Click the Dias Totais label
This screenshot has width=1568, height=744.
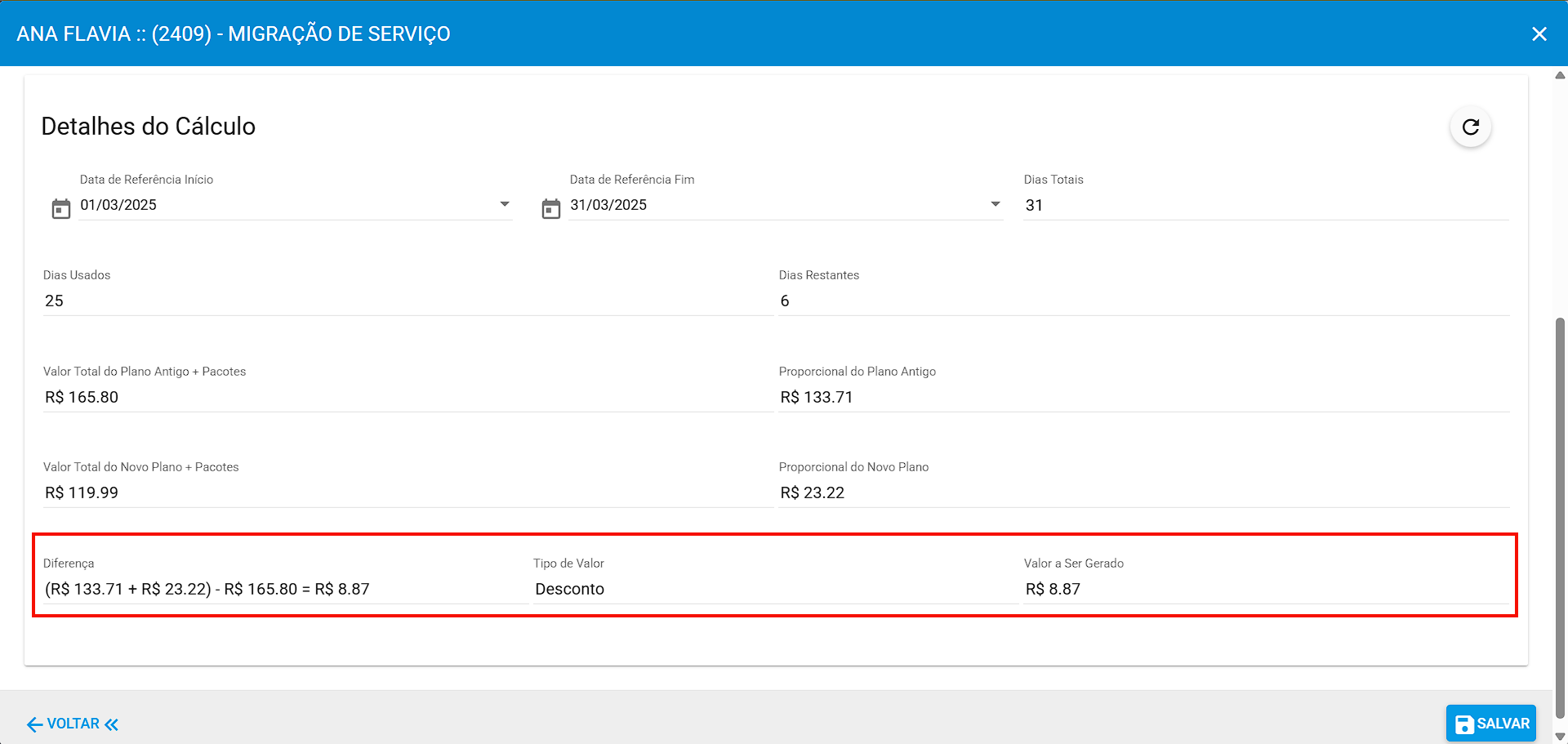click(1053, 180)
